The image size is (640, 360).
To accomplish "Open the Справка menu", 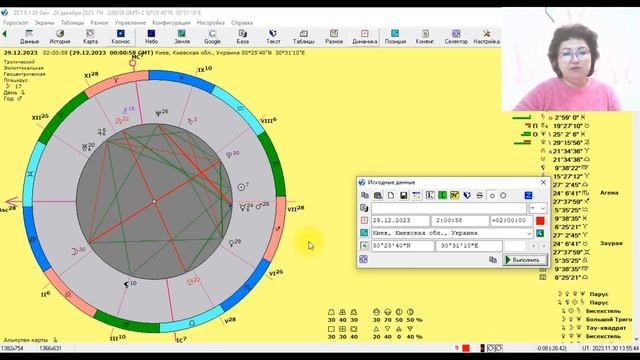I will click(x=242, y=23).
